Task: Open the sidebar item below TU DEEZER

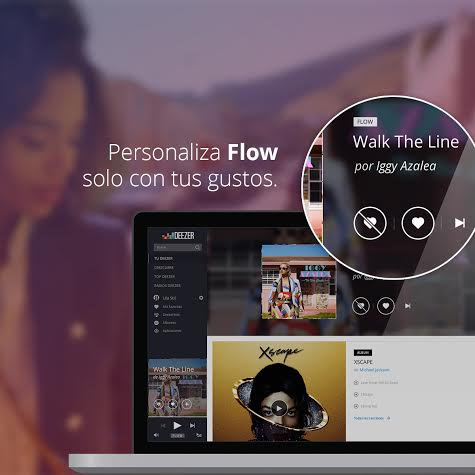Action: pyautogui.click(x=164, y=267)
